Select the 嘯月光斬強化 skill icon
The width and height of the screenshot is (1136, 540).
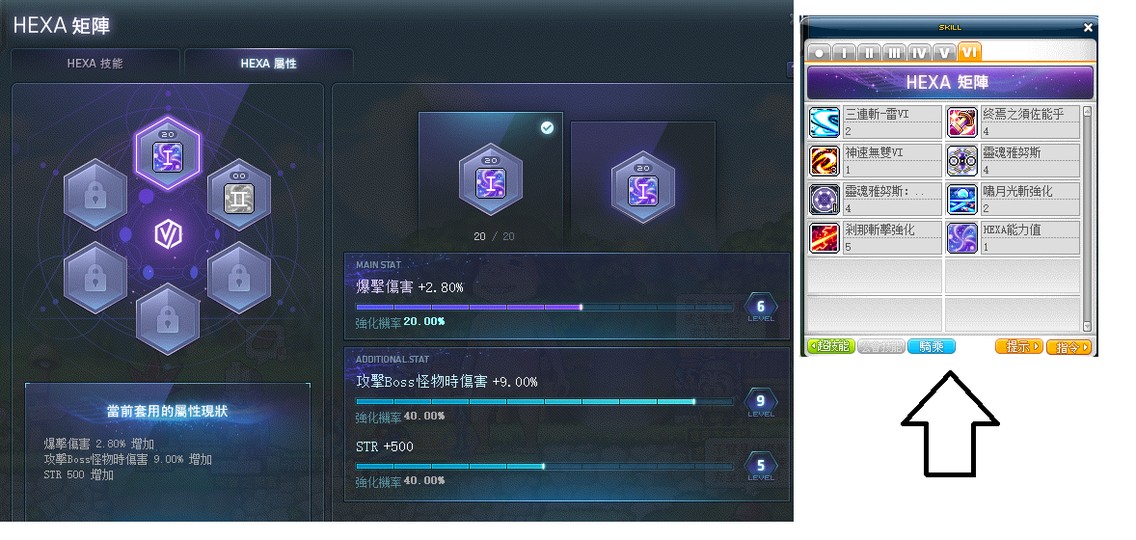coord(963,199)
